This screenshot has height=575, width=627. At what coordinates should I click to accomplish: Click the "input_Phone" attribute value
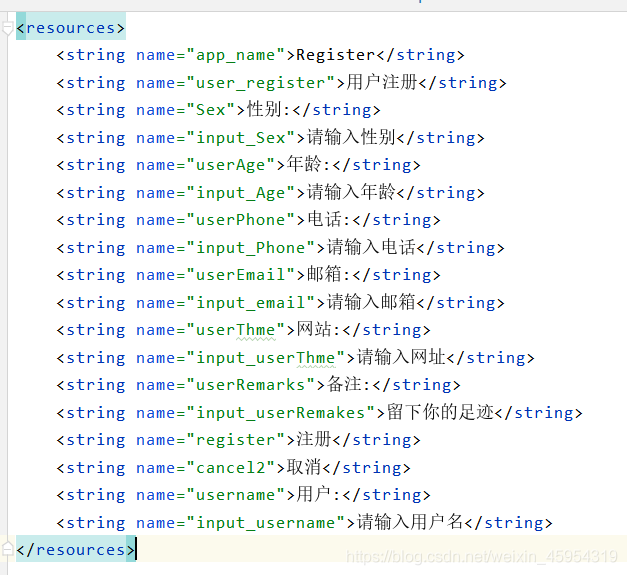251,248
